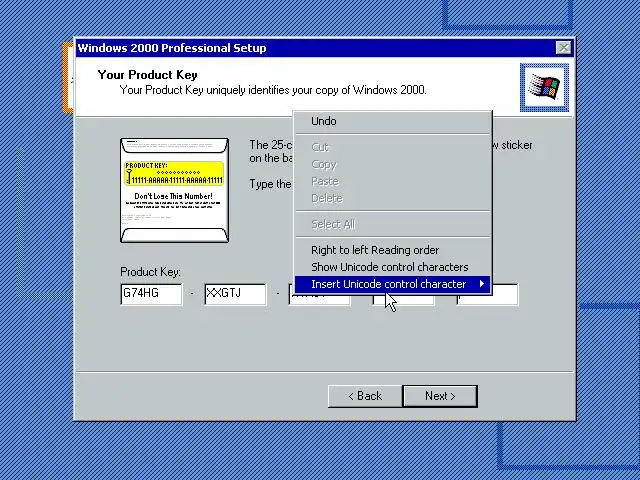
Task: Return with the Back button
Action: [x=365, y=396]
